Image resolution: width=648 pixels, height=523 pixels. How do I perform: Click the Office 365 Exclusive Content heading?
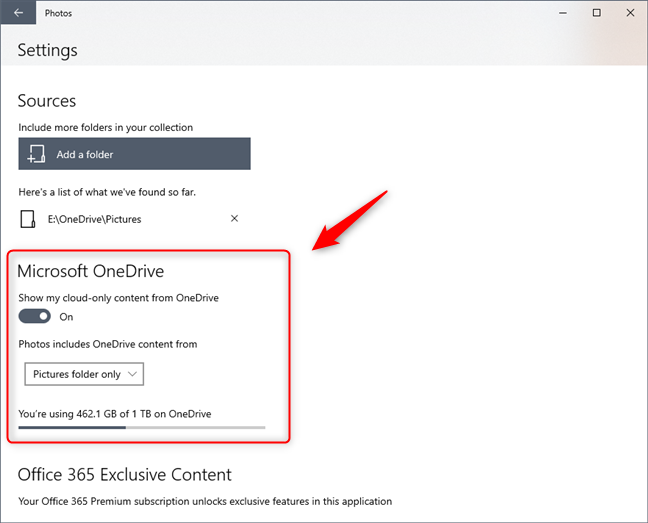[125, 475]
